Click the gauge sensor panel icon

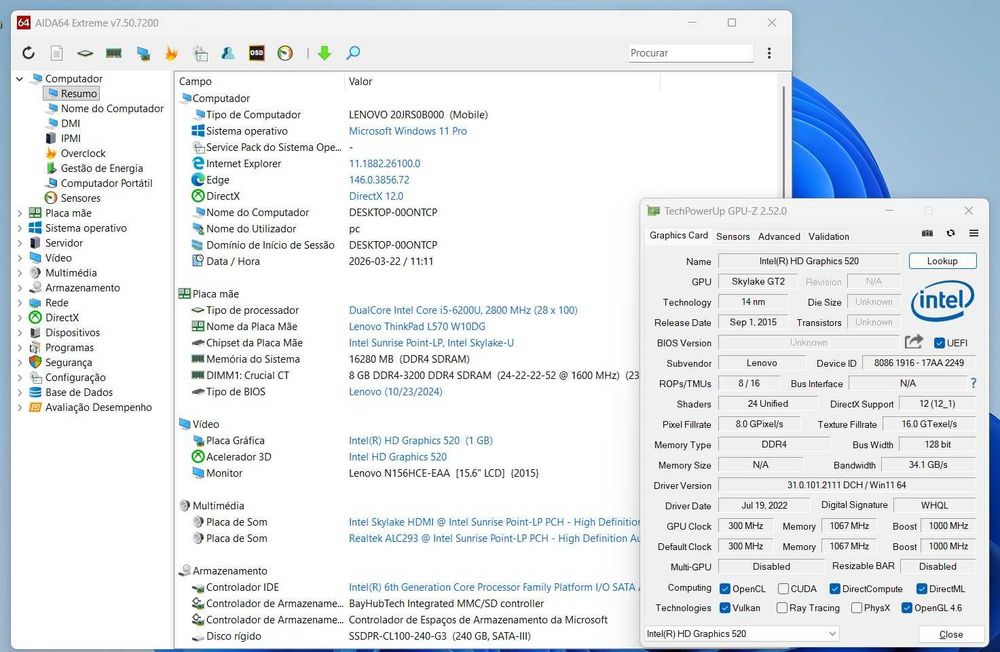point(285,53)
